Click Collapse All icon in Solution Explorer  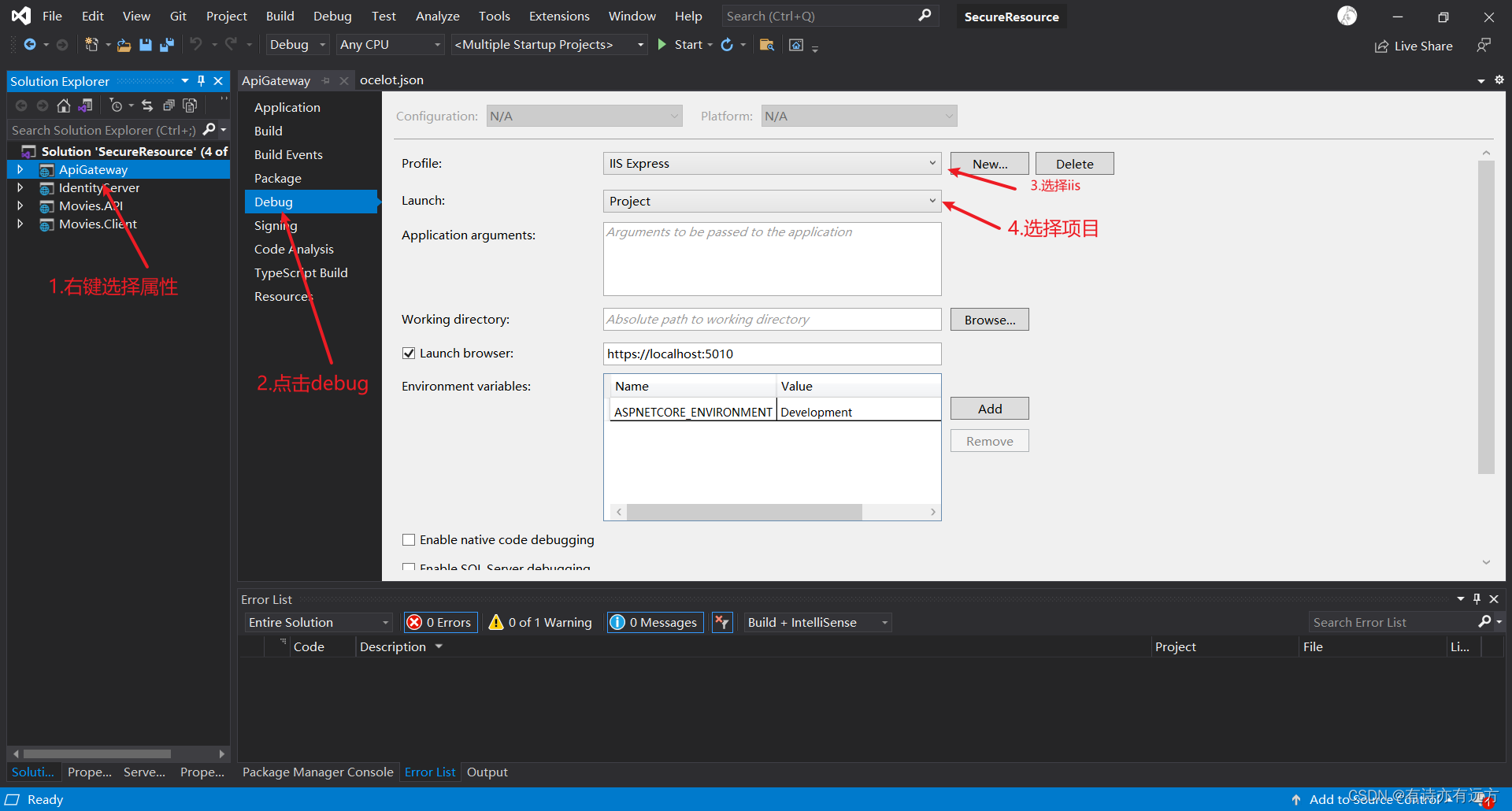(169, 106)
